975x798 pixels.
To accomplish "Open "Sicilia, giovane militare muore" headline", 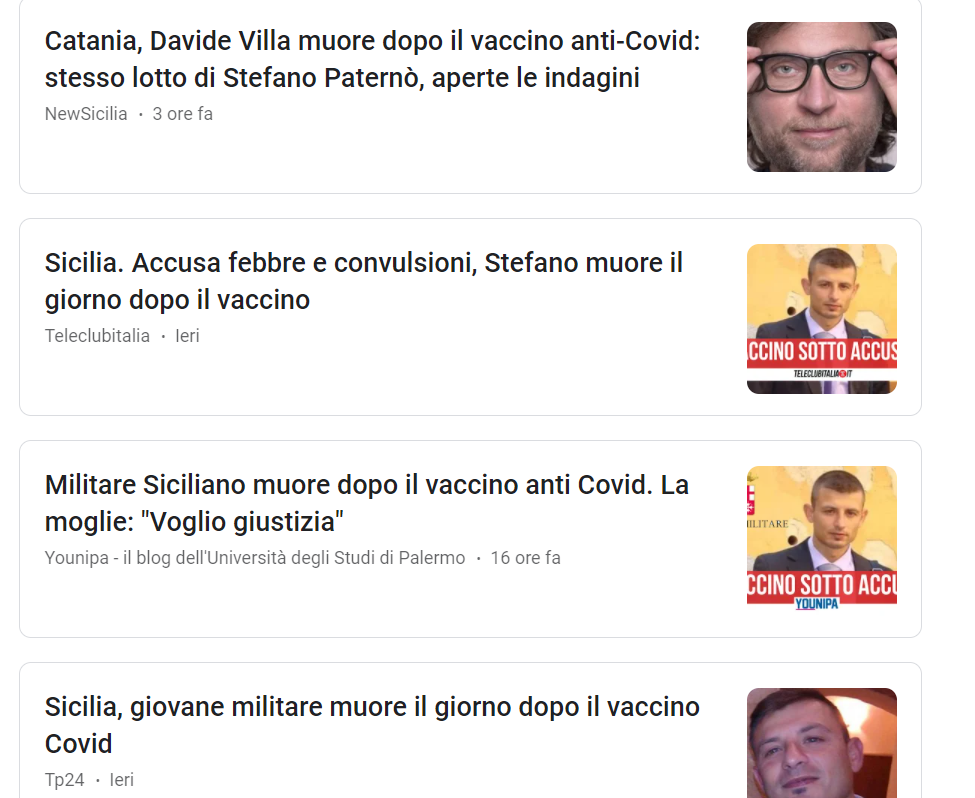I will click(x=372, y=725).
